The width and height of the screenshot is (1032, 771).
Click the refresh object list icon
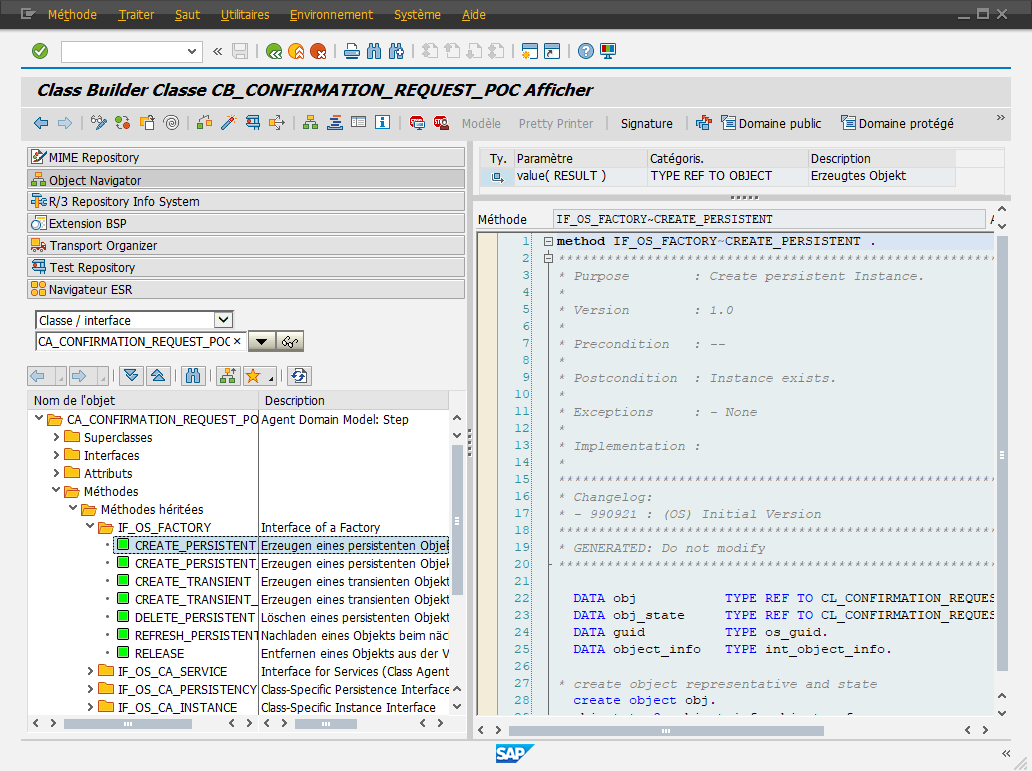coord(299,376)
